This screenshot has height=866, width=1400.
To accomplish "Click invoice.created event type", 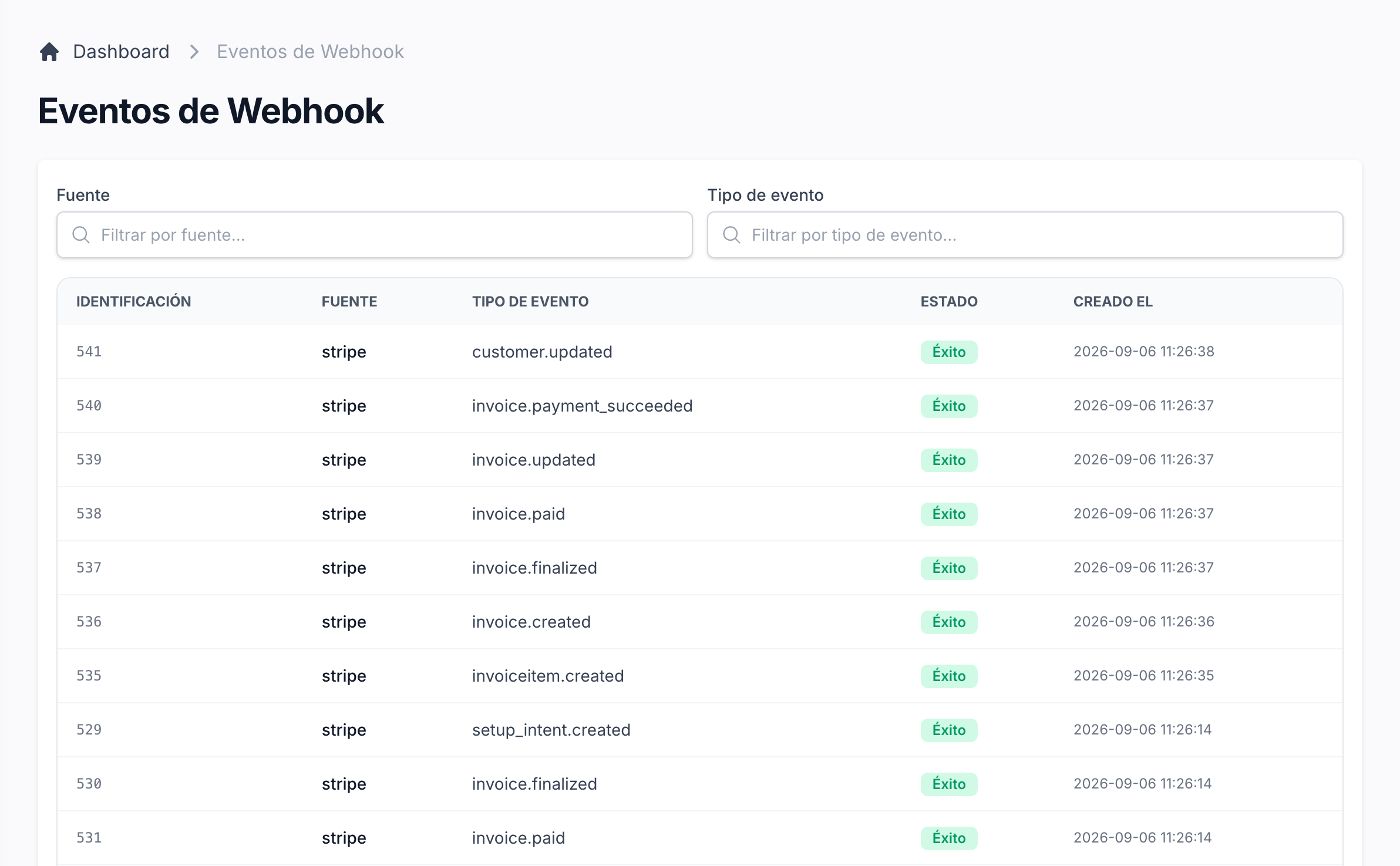I will (531, 622).
